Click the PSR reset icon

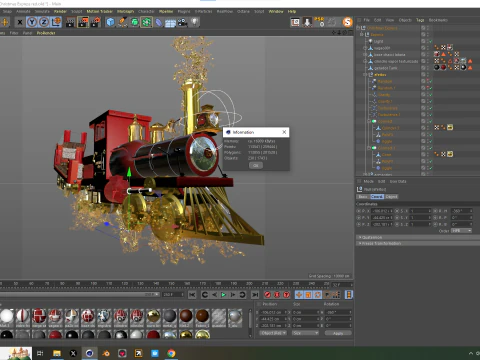pyautogui.click(x=319, y=22)
